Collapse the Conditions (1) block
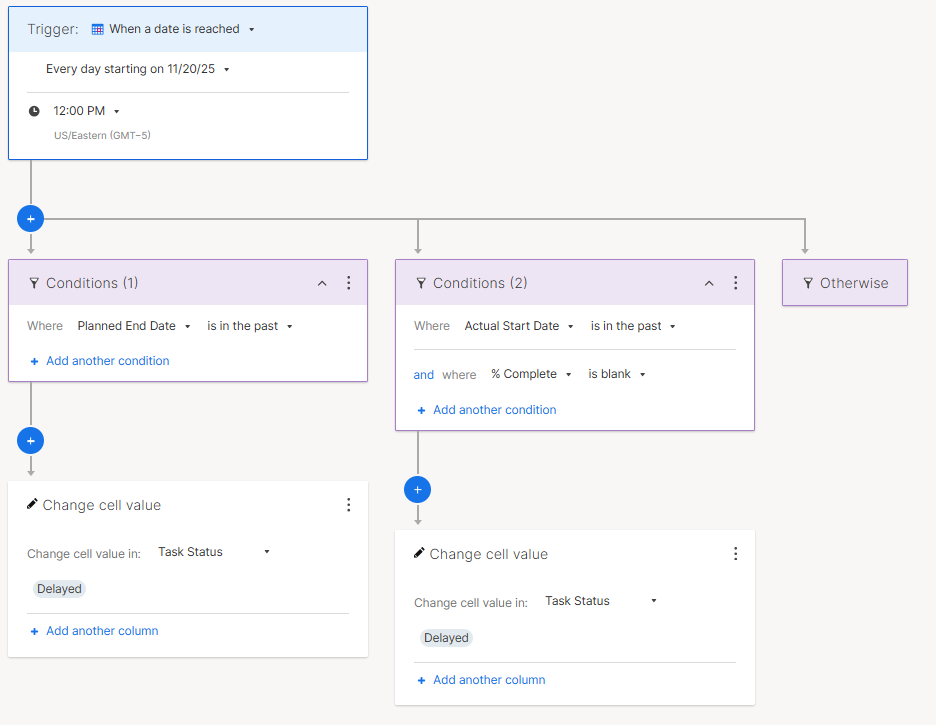The height and width of the screenshot is (725, 936). pyautogui.click(x=322, y=283)
